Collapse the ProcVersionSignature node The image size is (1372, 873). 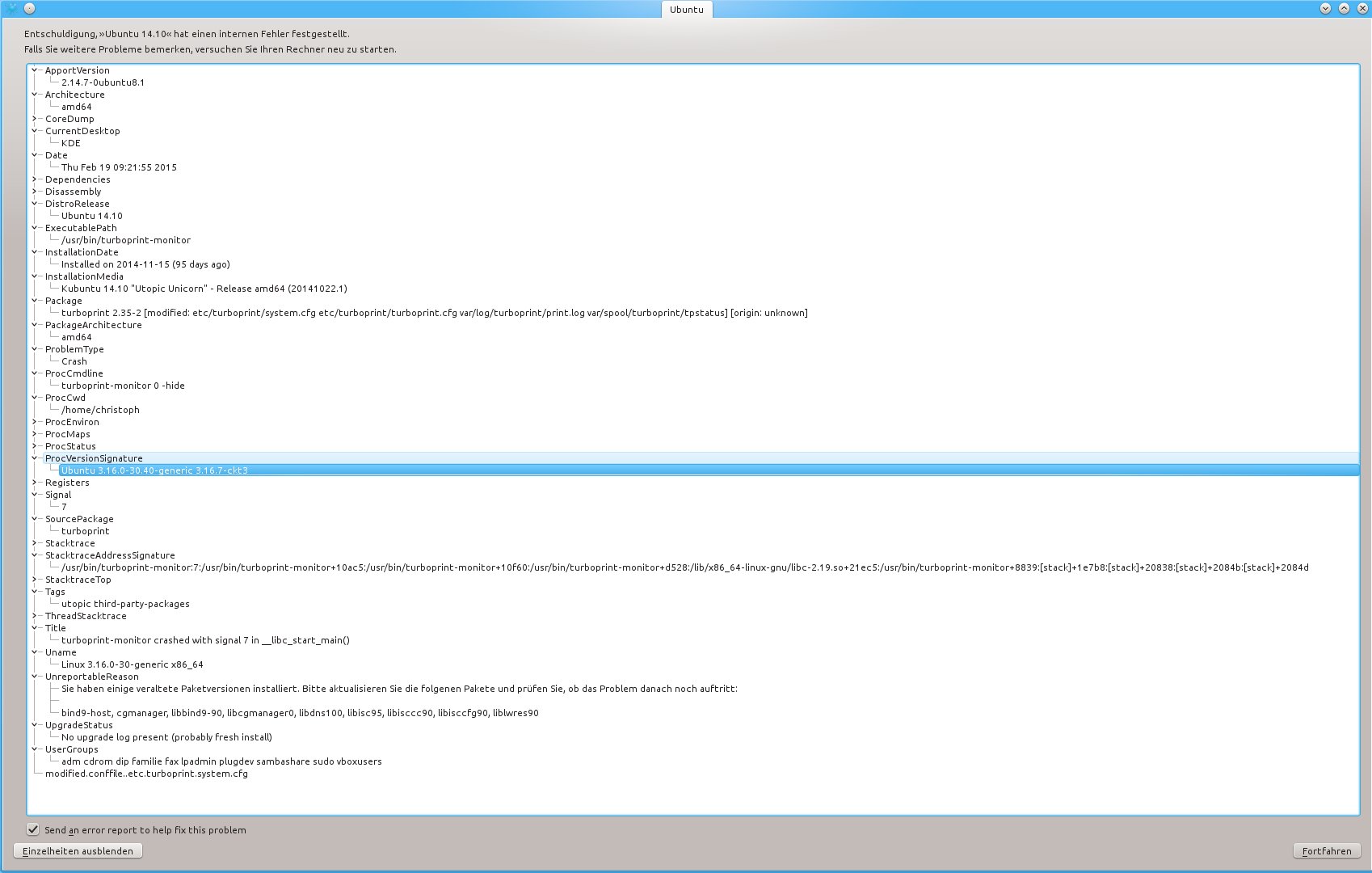pos(35,458)
